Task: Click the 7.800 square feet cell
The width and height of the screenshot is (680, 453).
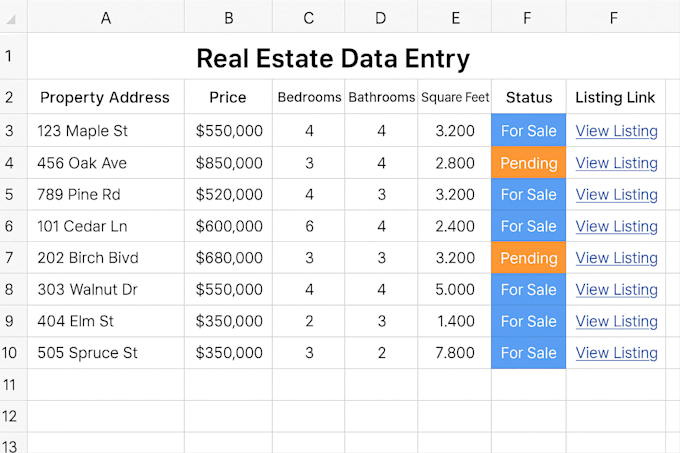Action: click(454, 353)
